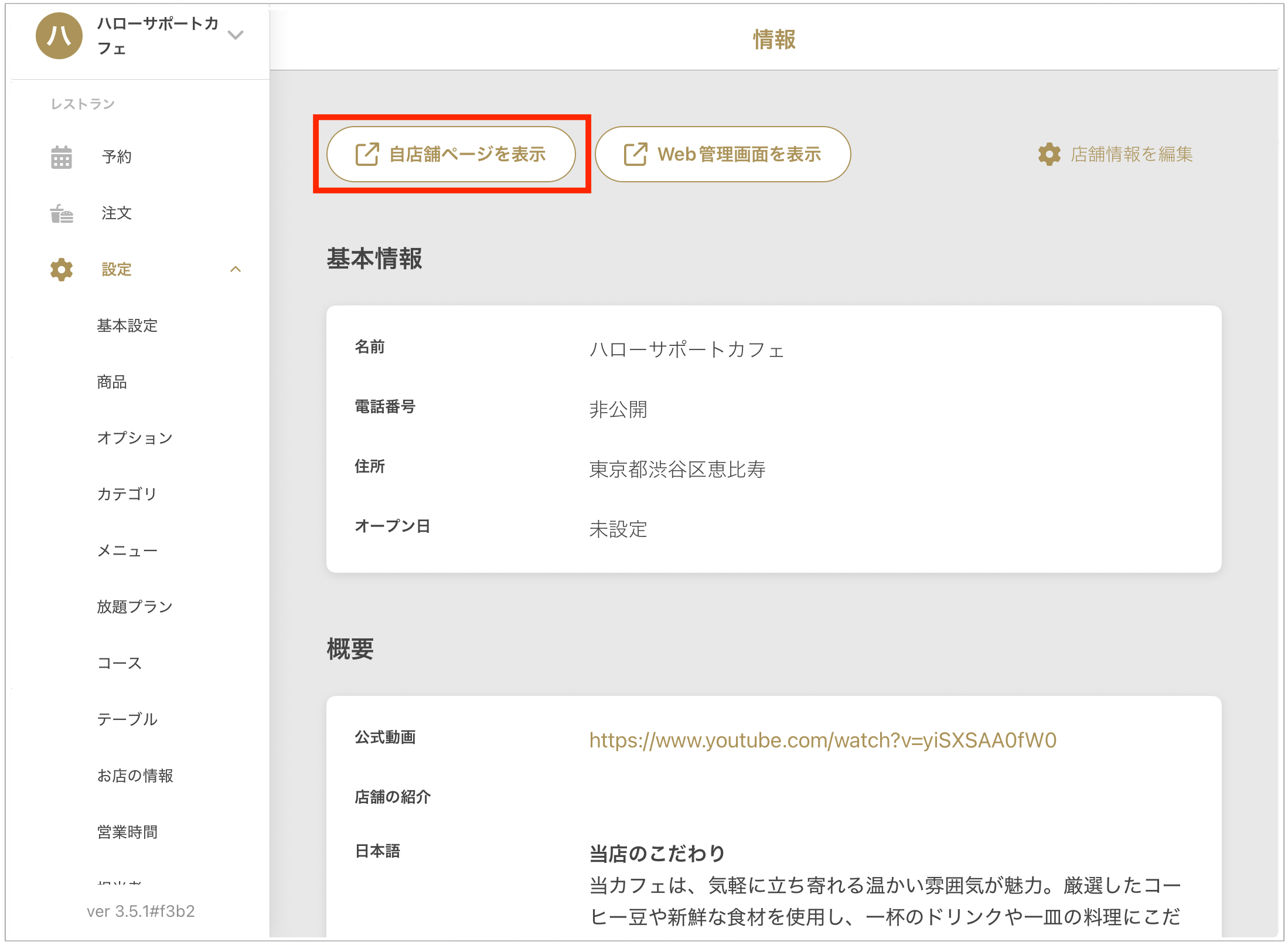This screenshot has width=1288, height=945.
Task: Click the gear icon beside 設定
Action: (x=61, y=270)
